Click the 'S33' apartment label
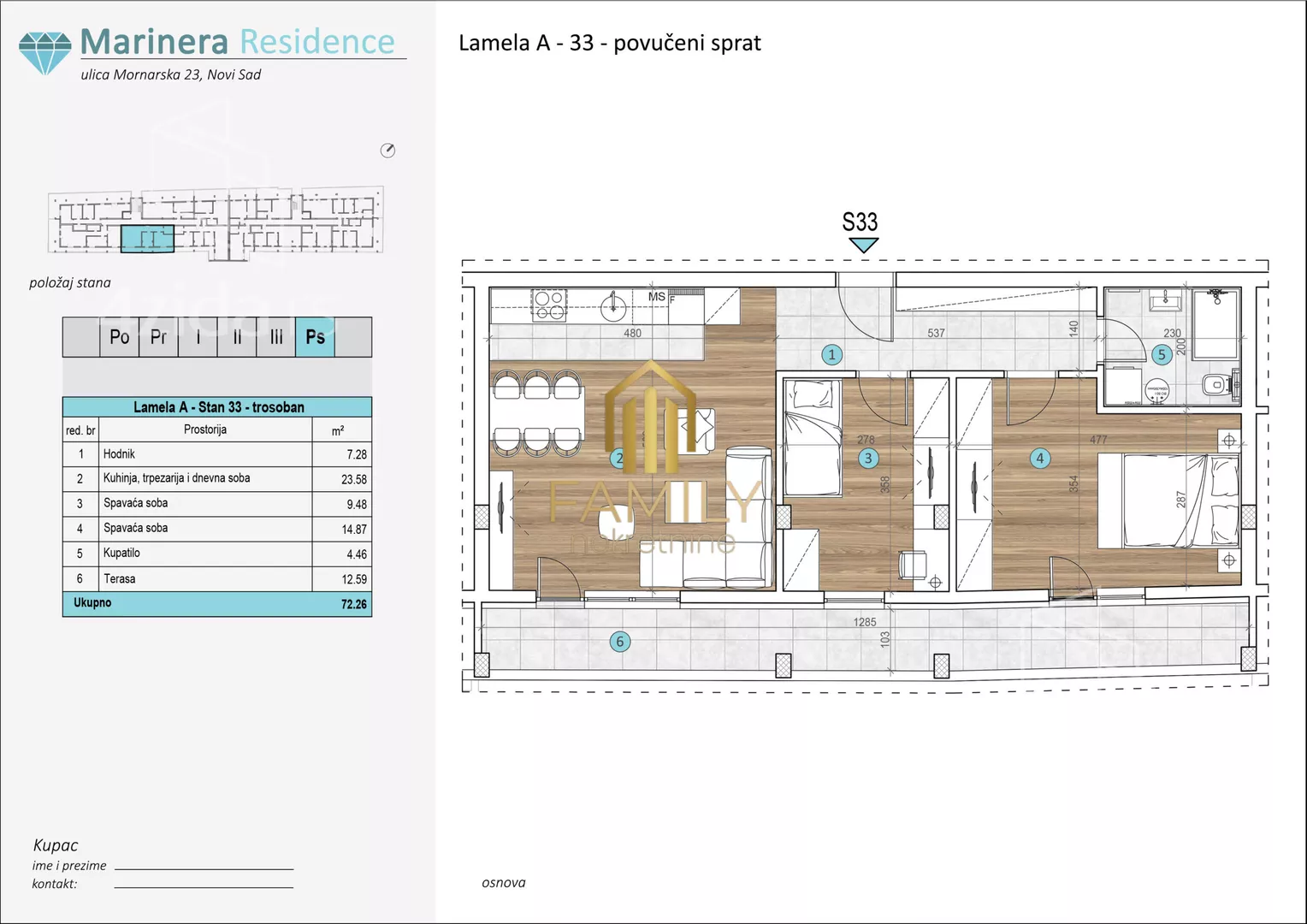Screen dimensions: 1307x924 point(860,222)
